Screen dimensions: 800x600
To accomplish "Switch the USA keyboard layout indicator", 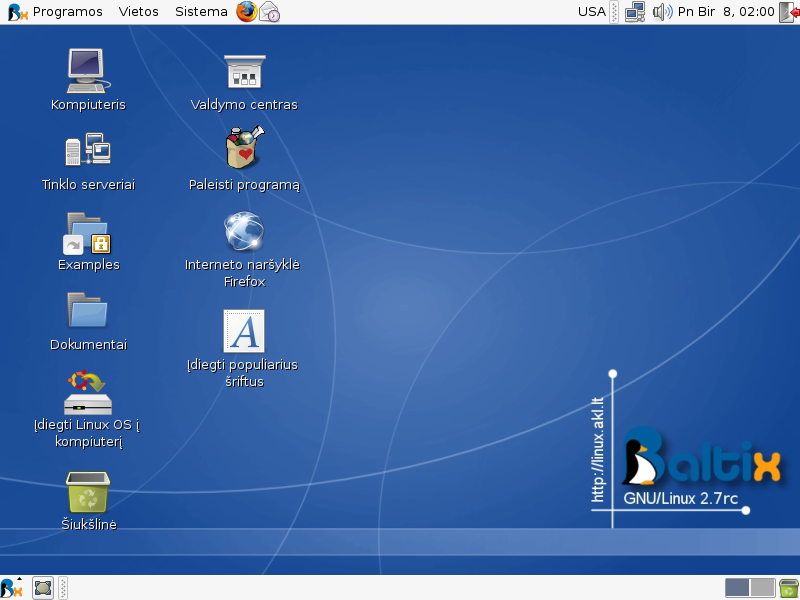I will pyautogui.click(x=591, y=12).
